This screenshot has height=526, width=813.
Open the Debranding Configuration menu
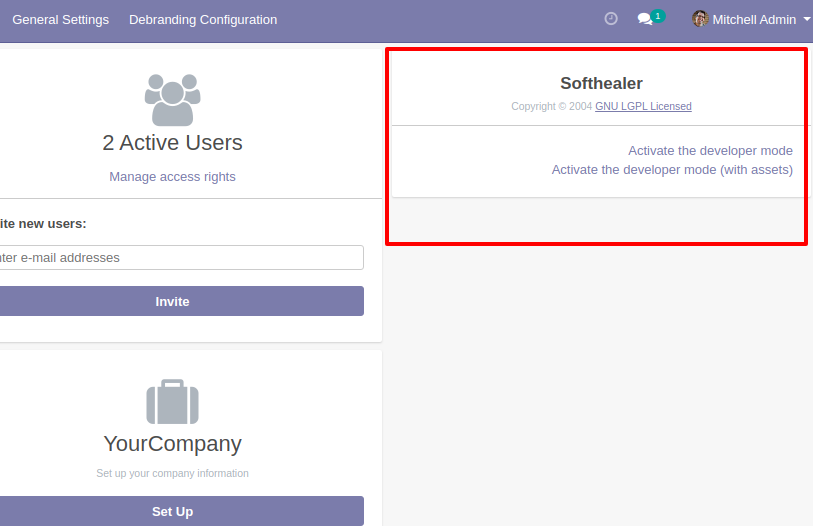click(x=203, y=20)
